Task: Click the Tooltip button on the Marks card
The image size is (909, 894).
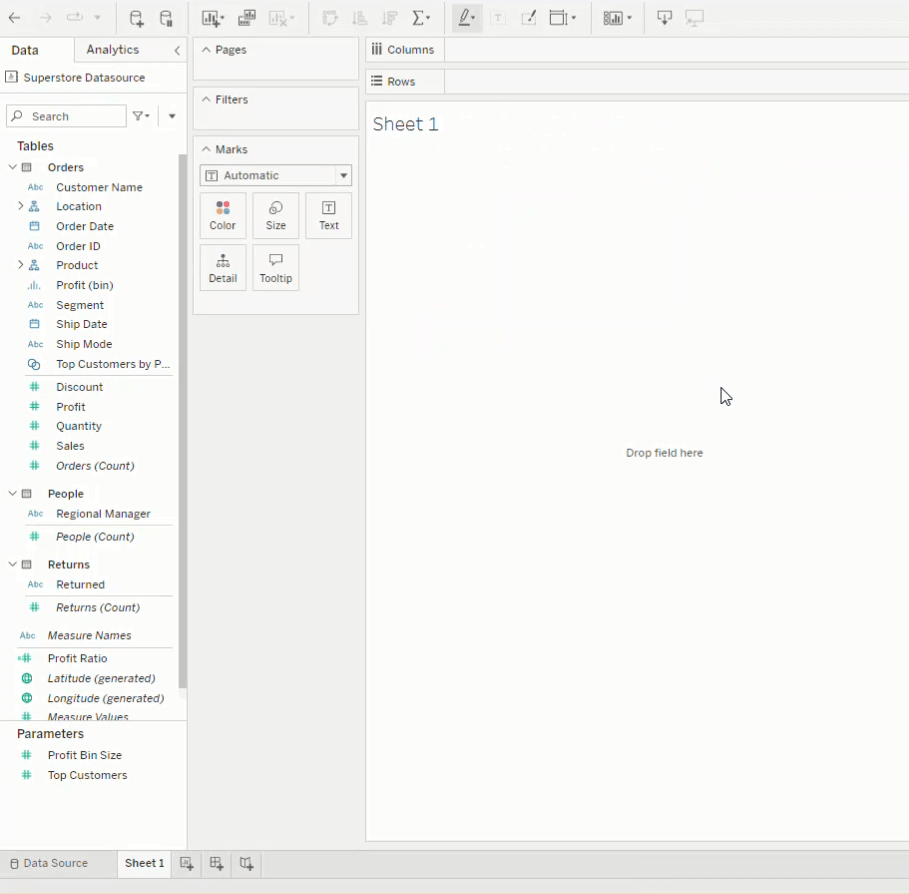Action: [275, 268]
